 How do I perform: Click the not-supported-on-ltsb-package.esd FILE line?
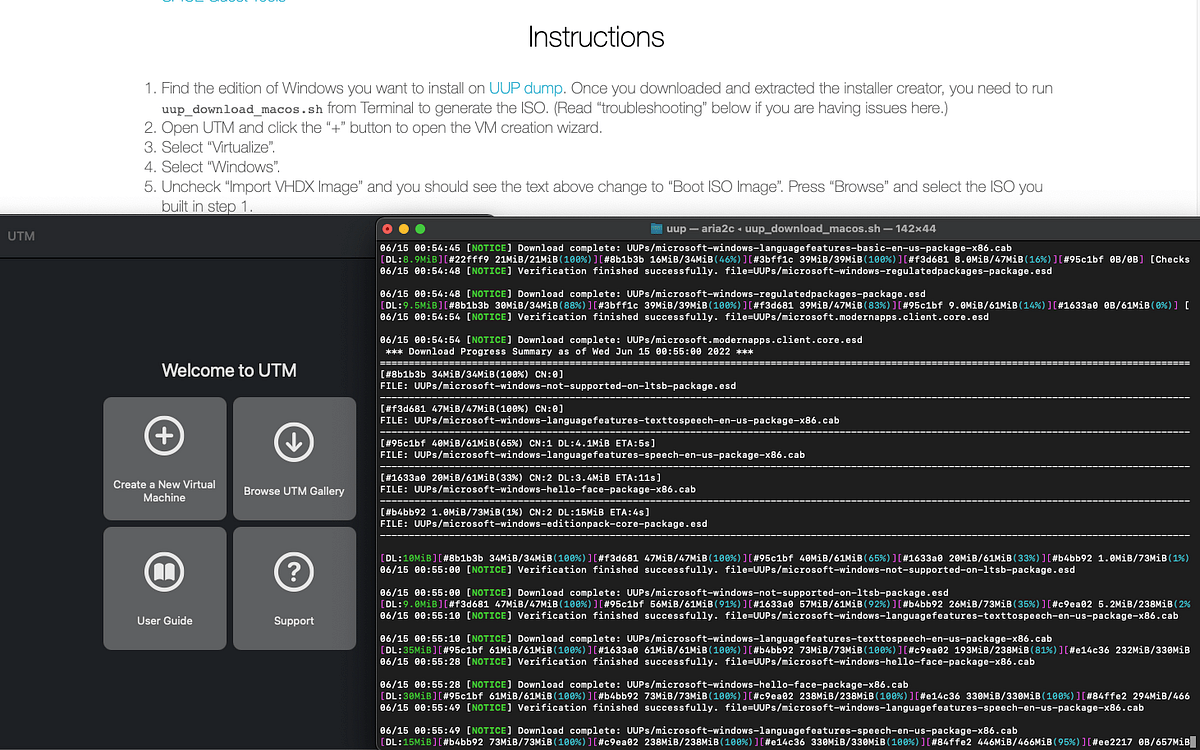point(558,385)
